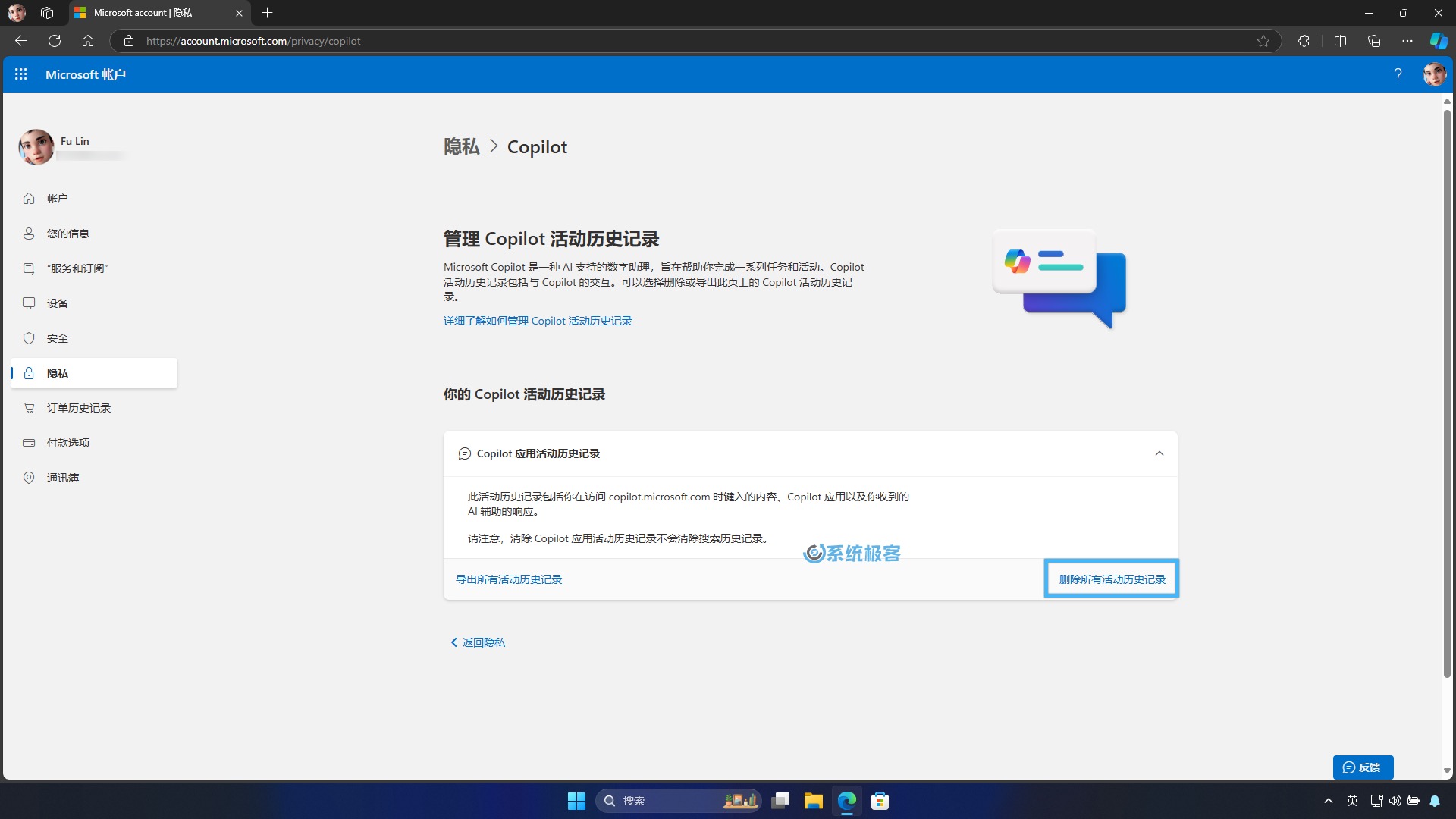Add this page to favorites star
This screenshot has width=1456, height=819.
1263,41
